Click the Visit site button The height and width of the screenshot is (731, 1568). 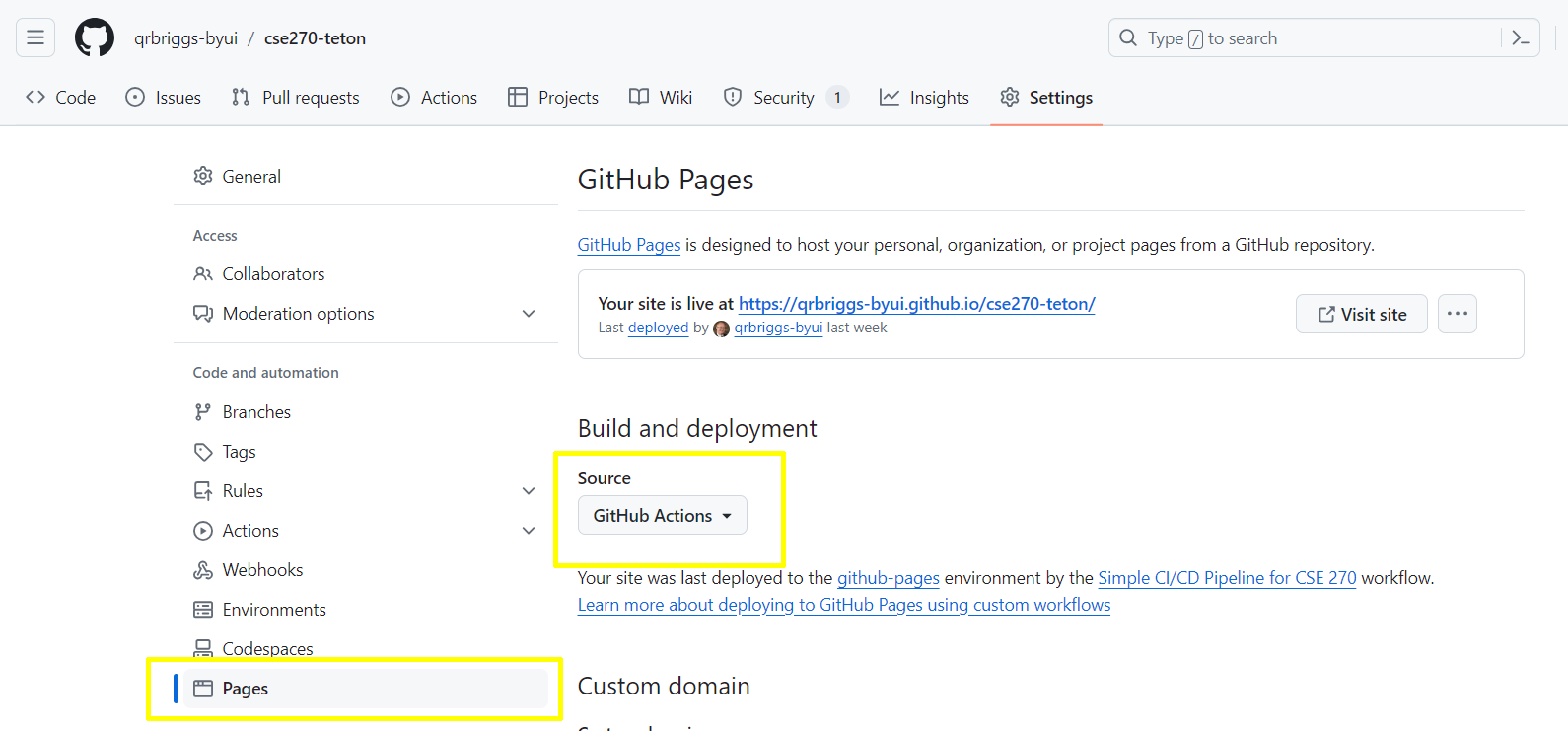tap(1361, 314)
